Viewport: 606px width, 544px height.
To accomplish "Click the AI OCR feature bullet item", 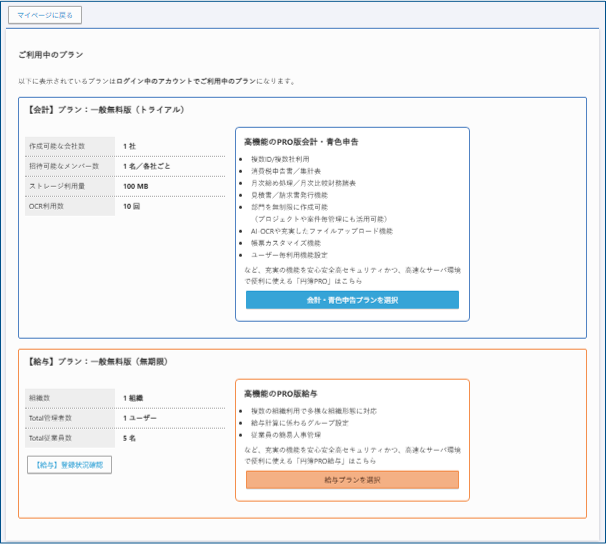I will click(x=322, y=230).
